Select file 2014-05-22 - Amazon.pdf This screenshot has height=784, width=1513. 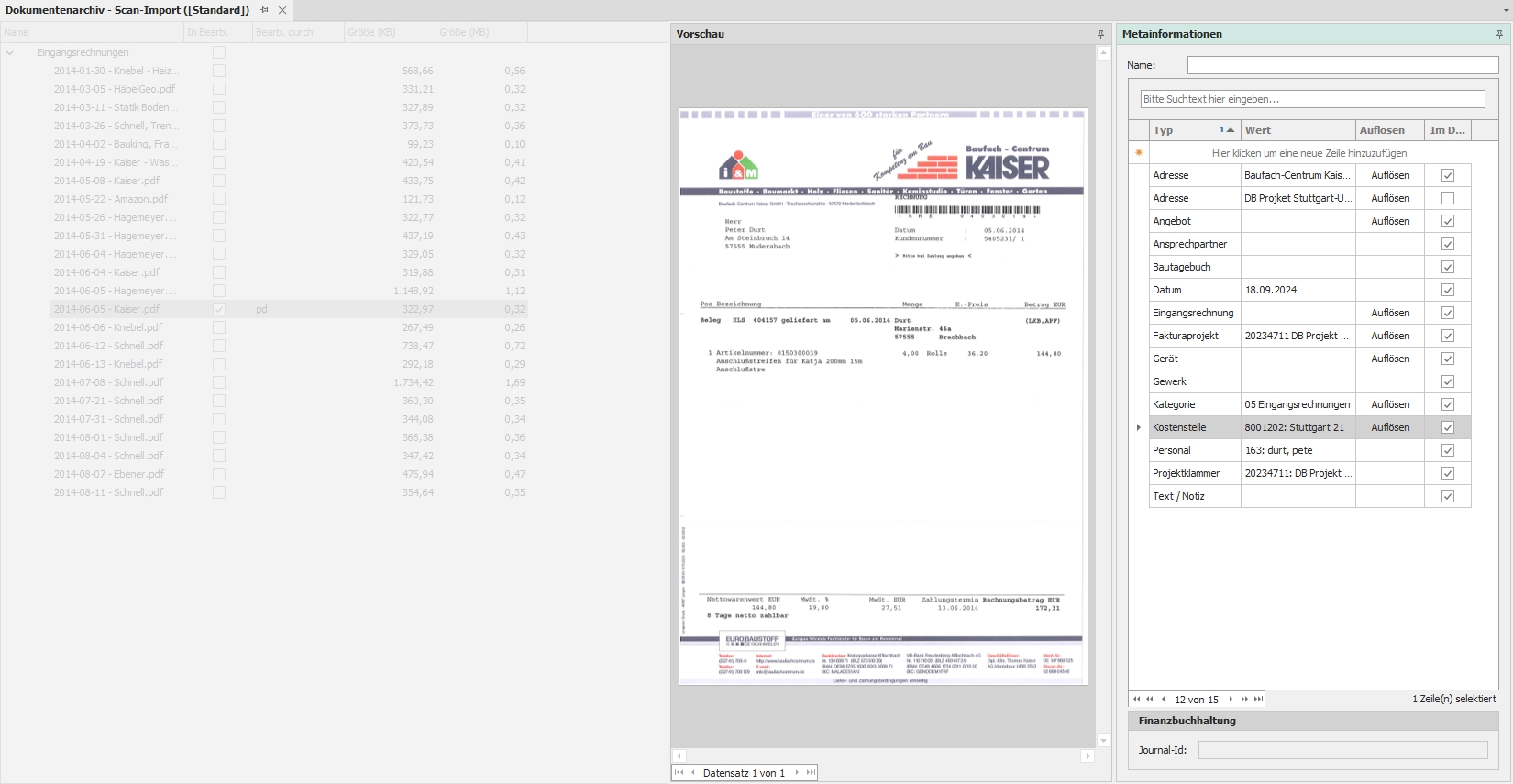111,199
